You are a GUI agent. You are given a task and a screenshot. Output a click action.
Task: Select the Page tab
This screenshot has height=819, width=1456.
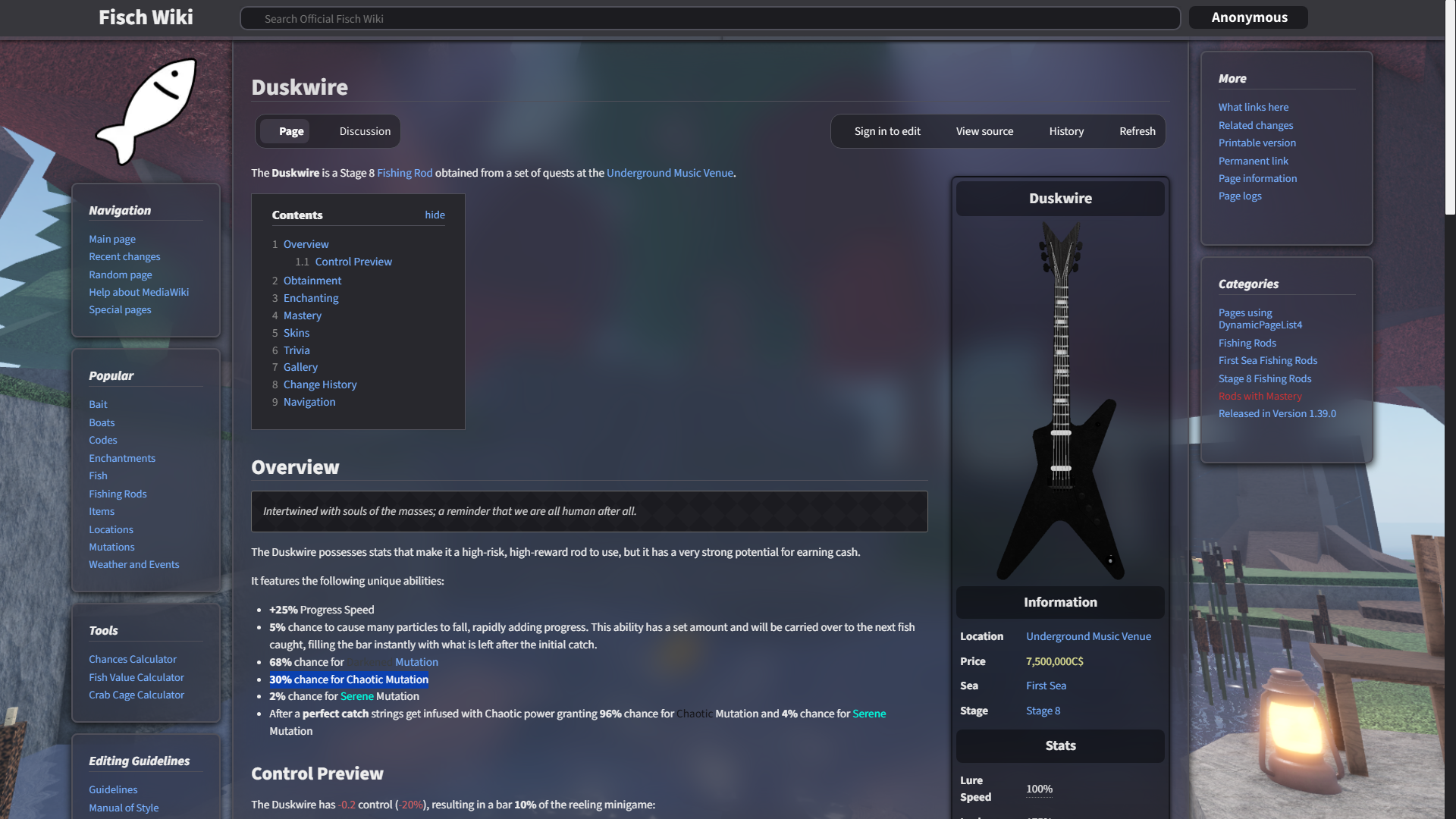[x=291, y=131]
